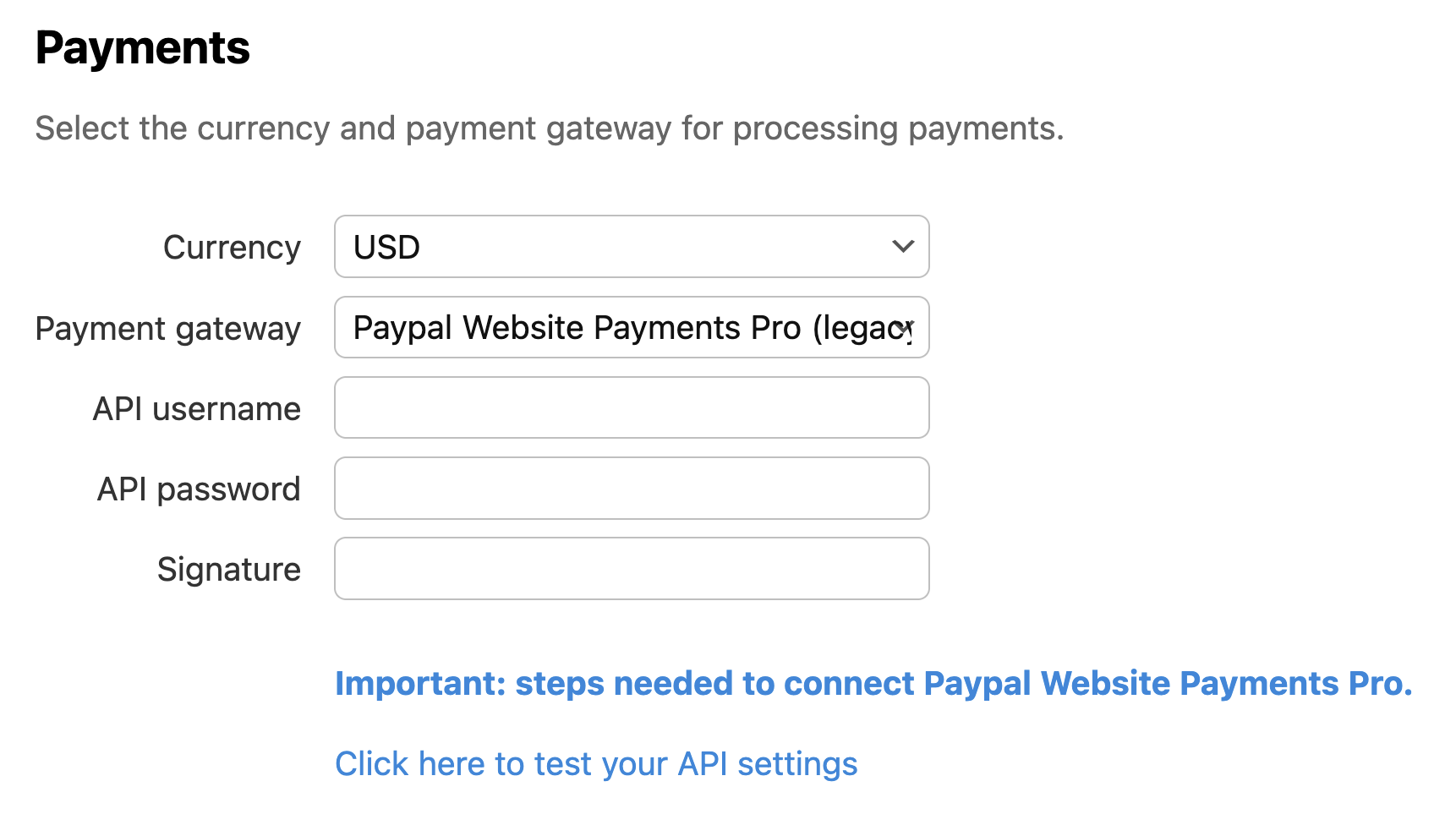Image resolution: width=1456 pixels, height=825 pixels.
Task: Click the API username label
Action: (x=196, y=409)
